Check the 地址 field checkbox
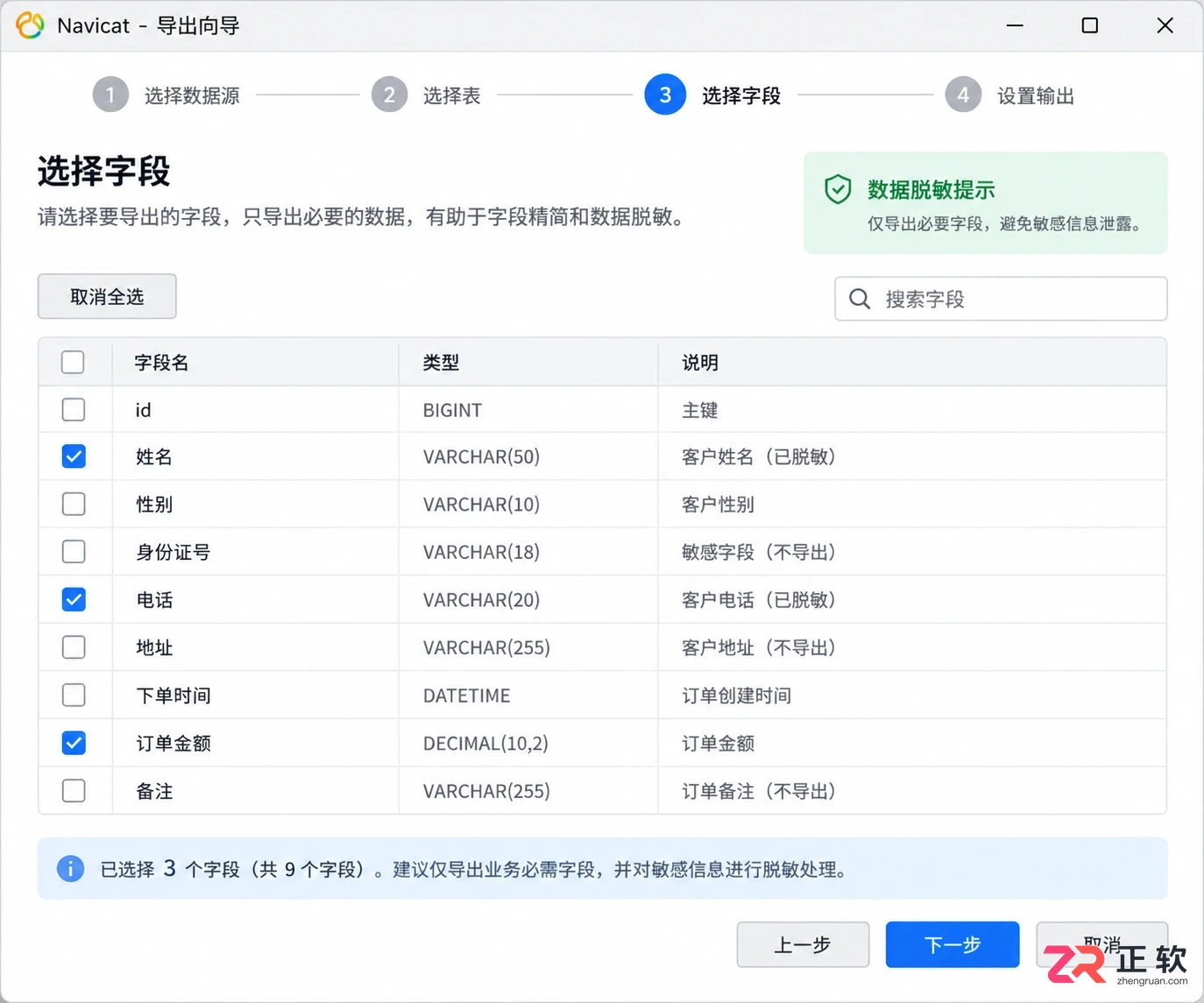Image resolution: width=1204 pixels, height=1003 pixels. click(74, 647)
